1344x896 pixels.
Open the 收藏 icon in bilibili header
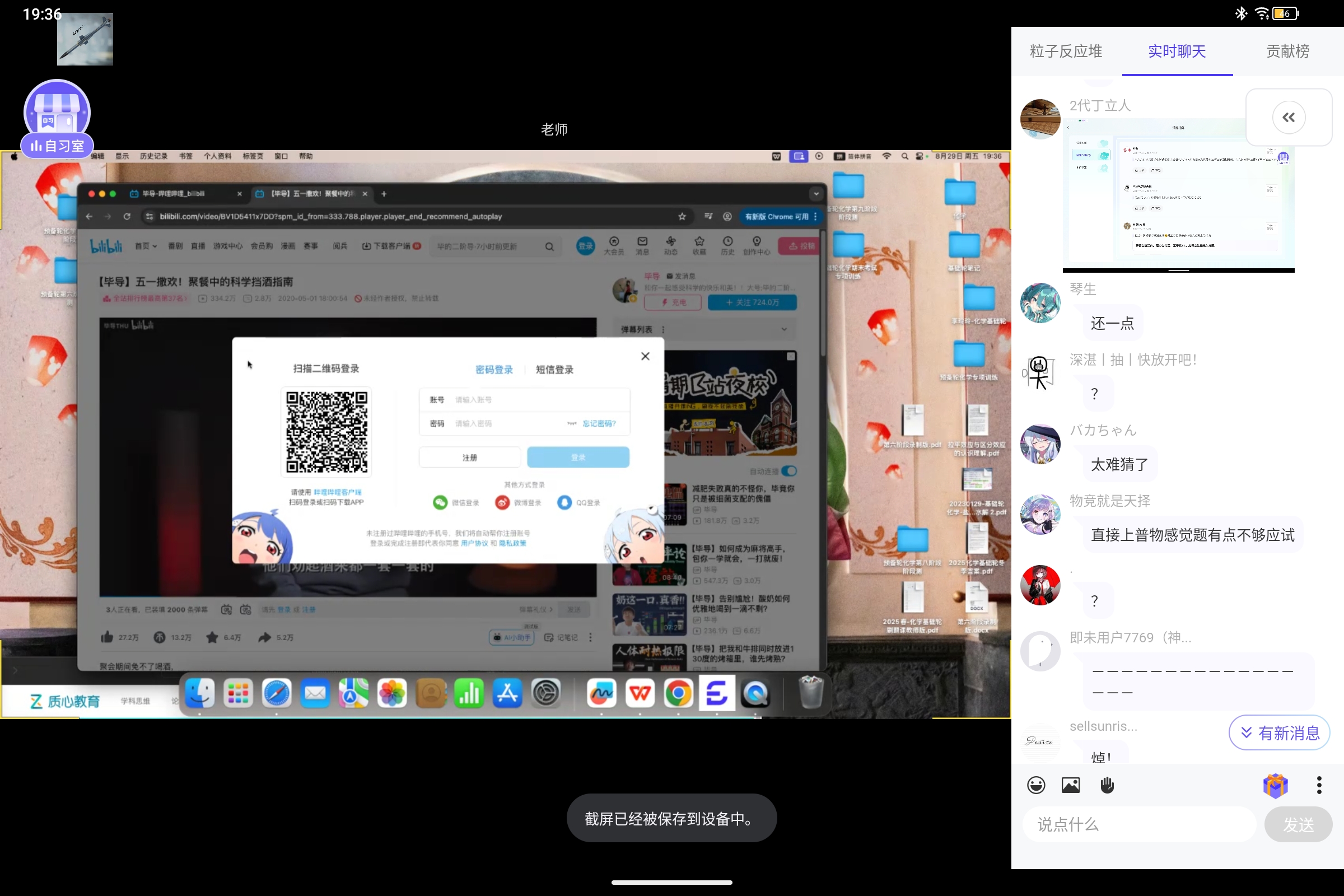tap(699, 245)
